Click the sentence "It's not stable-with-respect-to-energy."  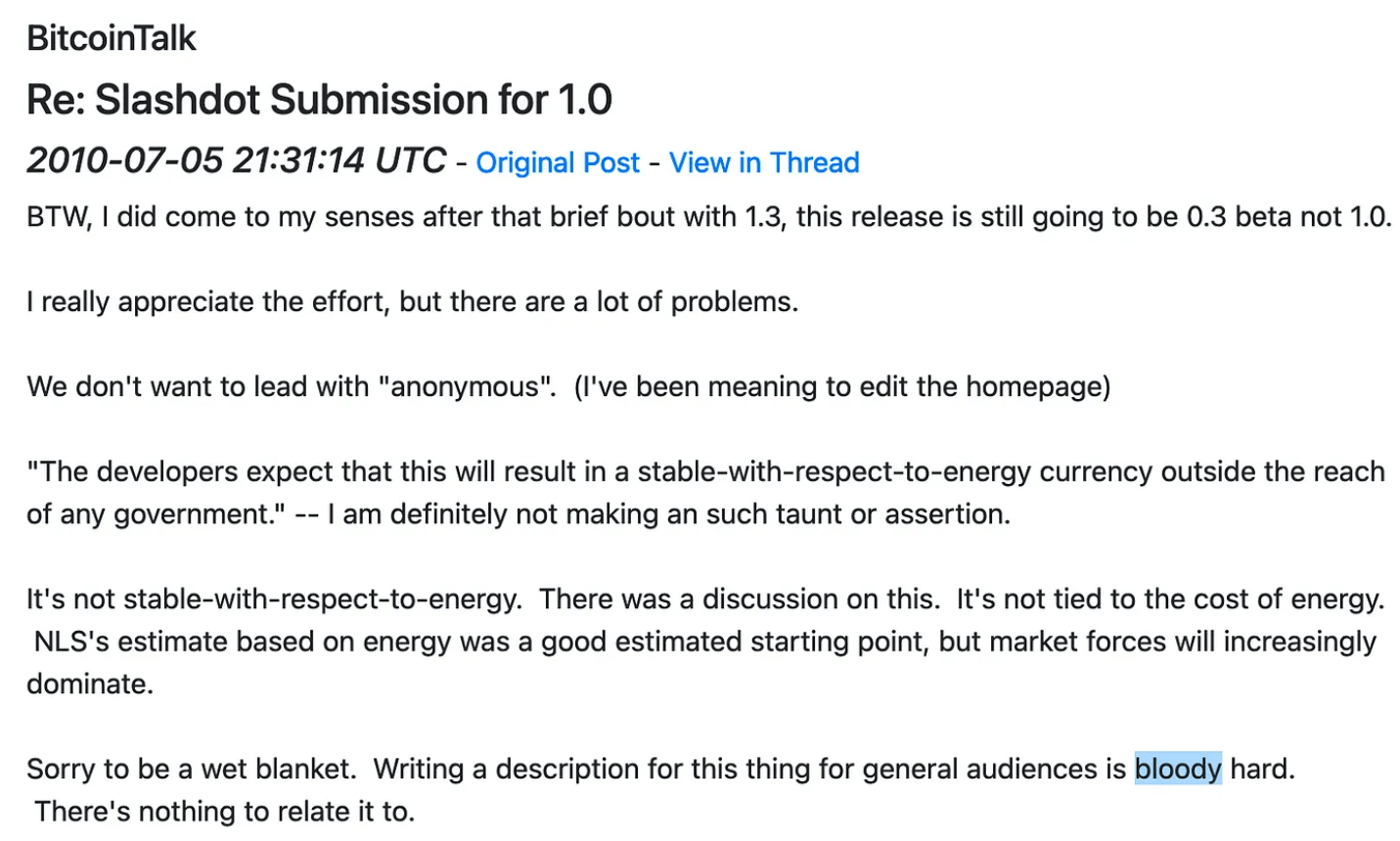pyautogui.click(x=274, y=598)
